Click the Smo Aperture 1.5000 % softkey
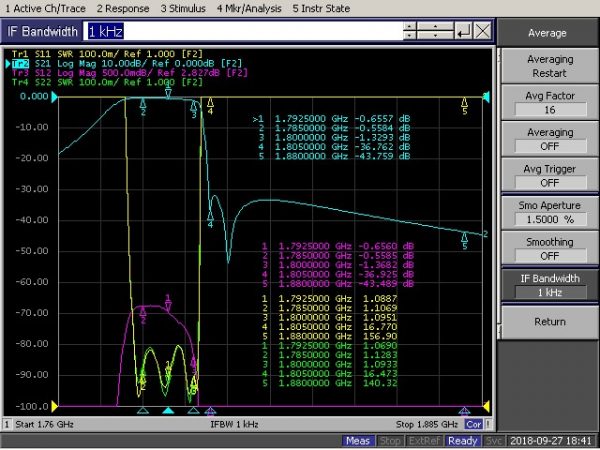 (550, 212)
